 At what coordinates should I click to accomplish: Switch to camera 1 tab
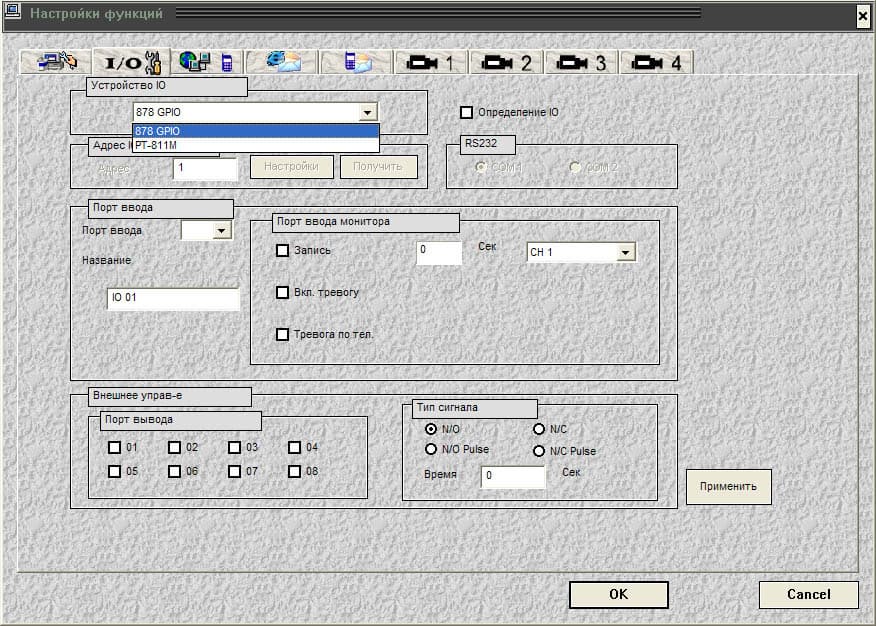point(431,62)
